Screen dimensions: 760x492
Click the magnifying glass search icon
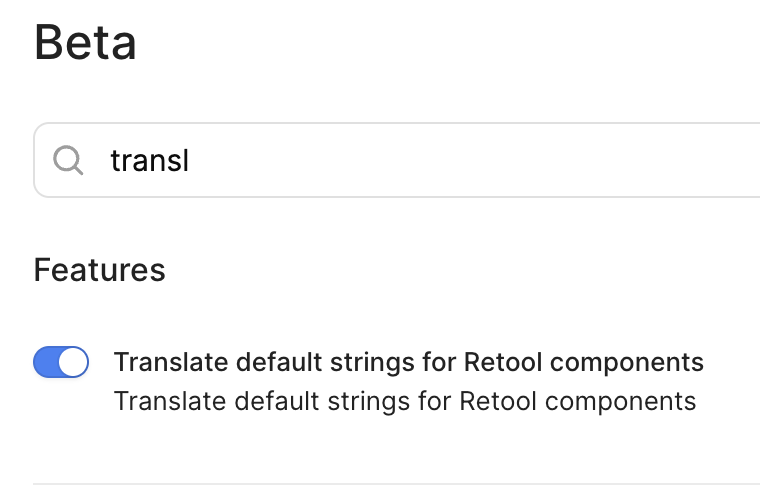[x=68, y=160]
